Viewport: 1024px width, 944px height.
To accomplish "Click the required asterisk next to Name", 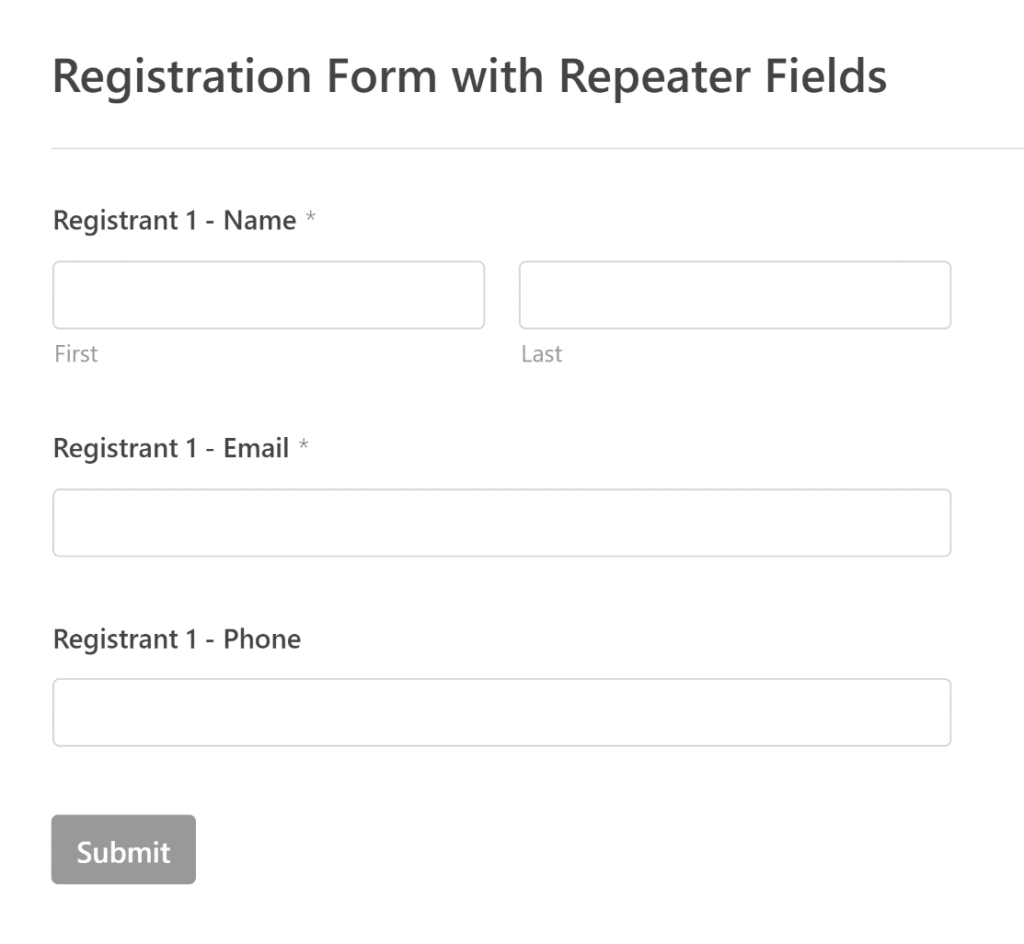I will [x=310, y=218].
